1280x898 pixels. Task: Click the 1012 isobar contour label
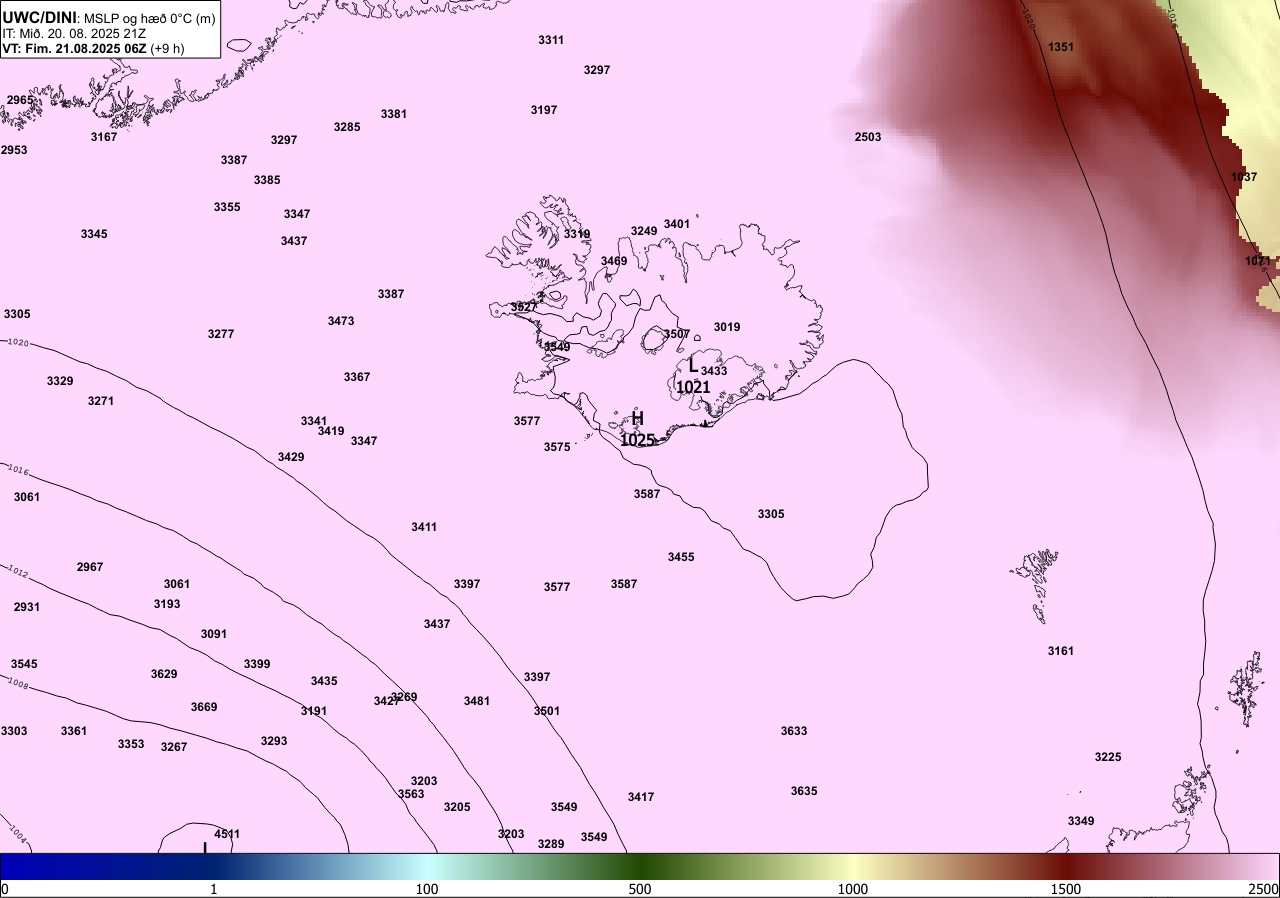pyautogui.click(x=17, y=572)
